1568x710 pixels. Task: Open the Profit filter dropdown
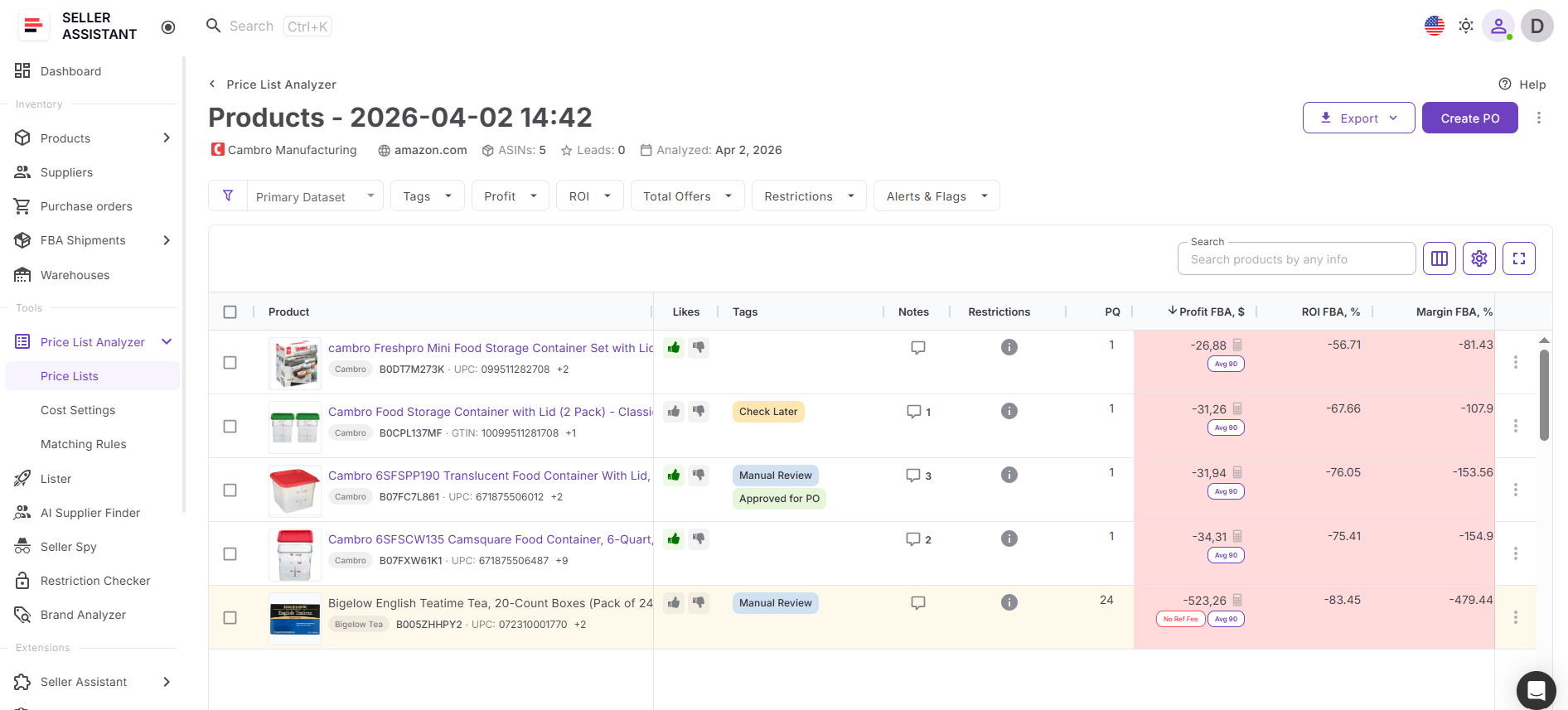(x=511, y=196)
